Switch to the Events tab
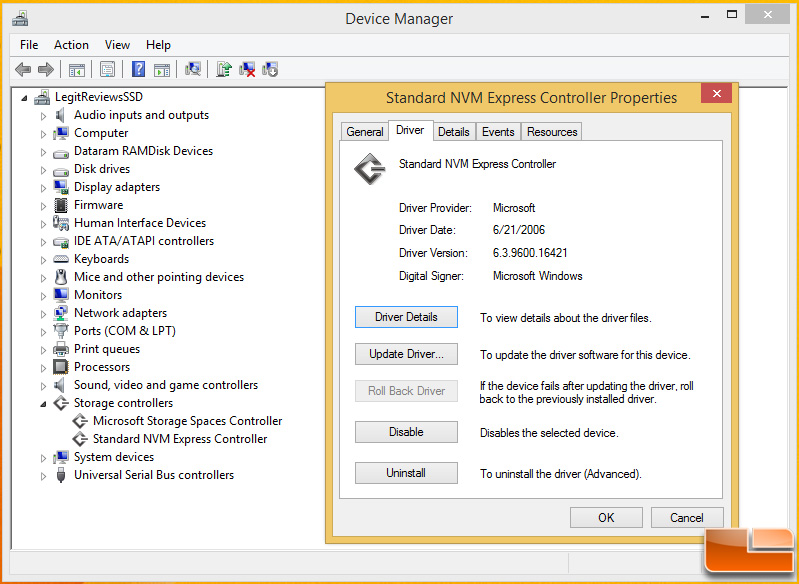Viewport: 799px width, 584px height. 498,132
